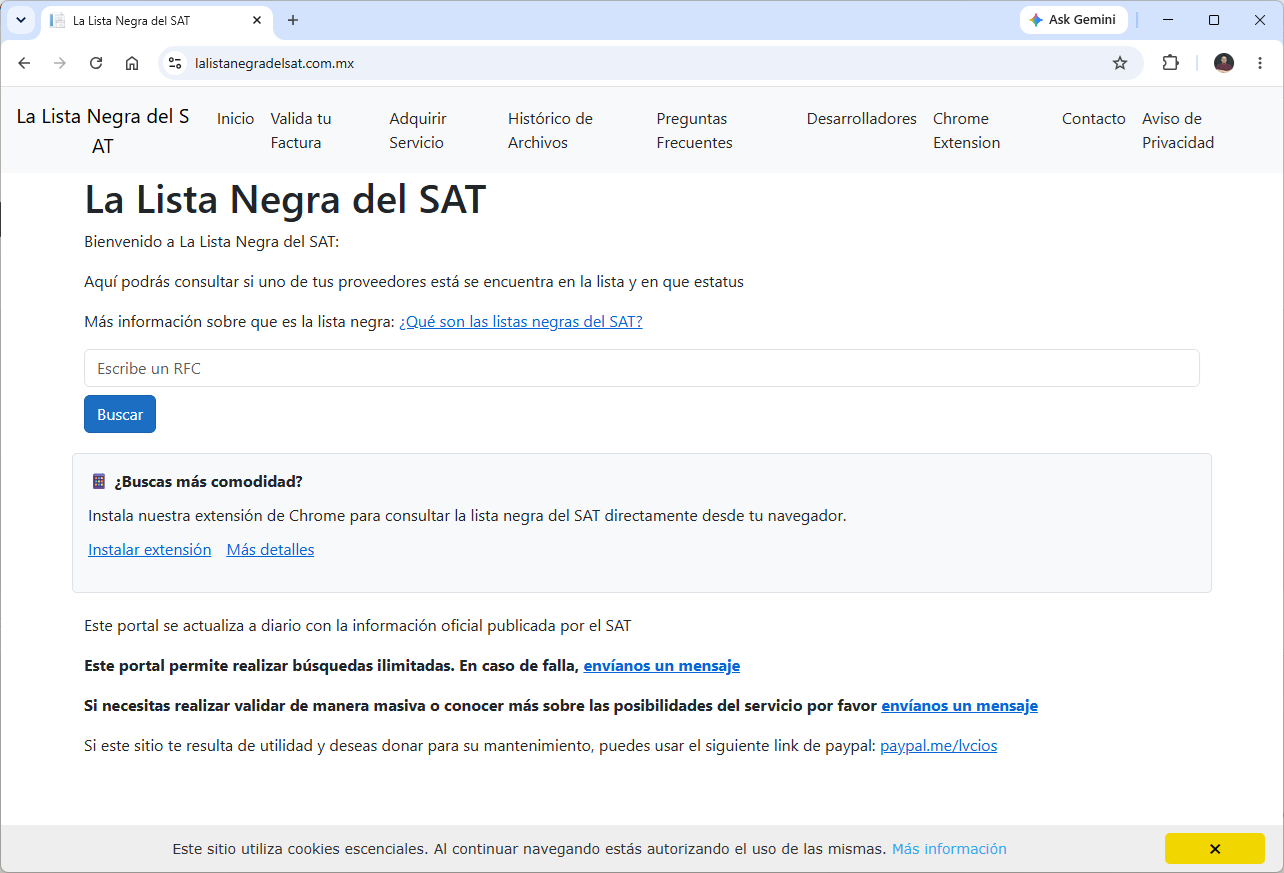This screenshot has width=1284, height=873.
Task: Open Valida tu Factura menu item
Action: point(300,130)
